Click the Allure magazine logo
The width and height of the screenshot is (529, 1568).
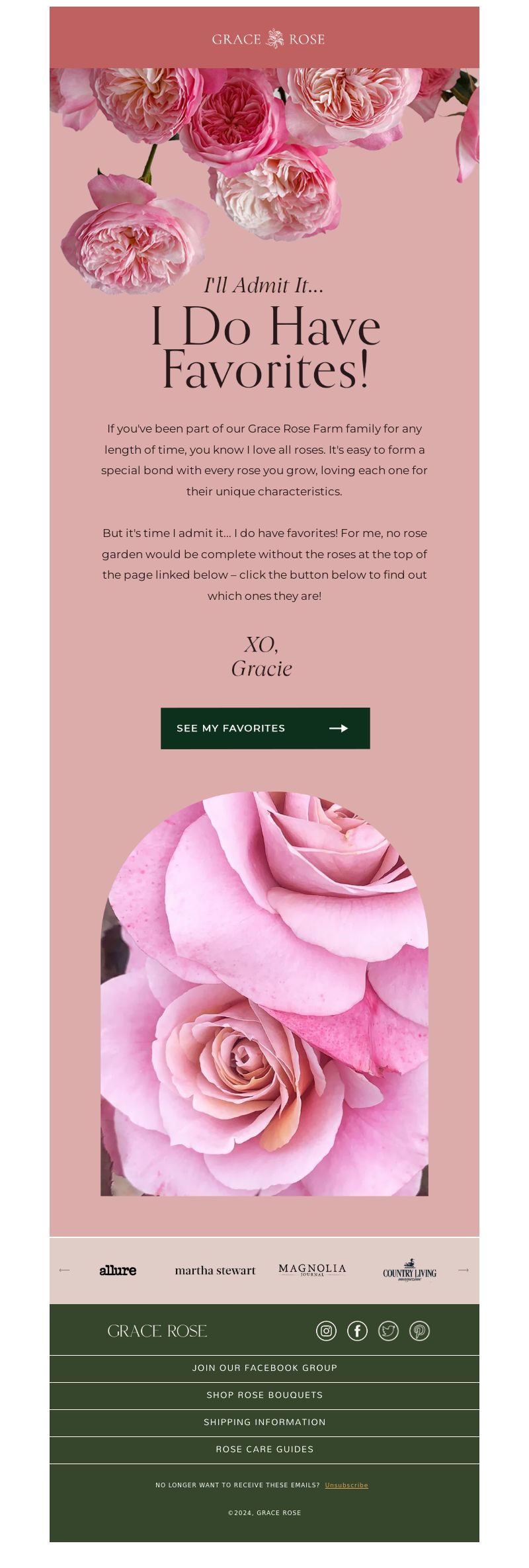click(x=118, y=1270)
